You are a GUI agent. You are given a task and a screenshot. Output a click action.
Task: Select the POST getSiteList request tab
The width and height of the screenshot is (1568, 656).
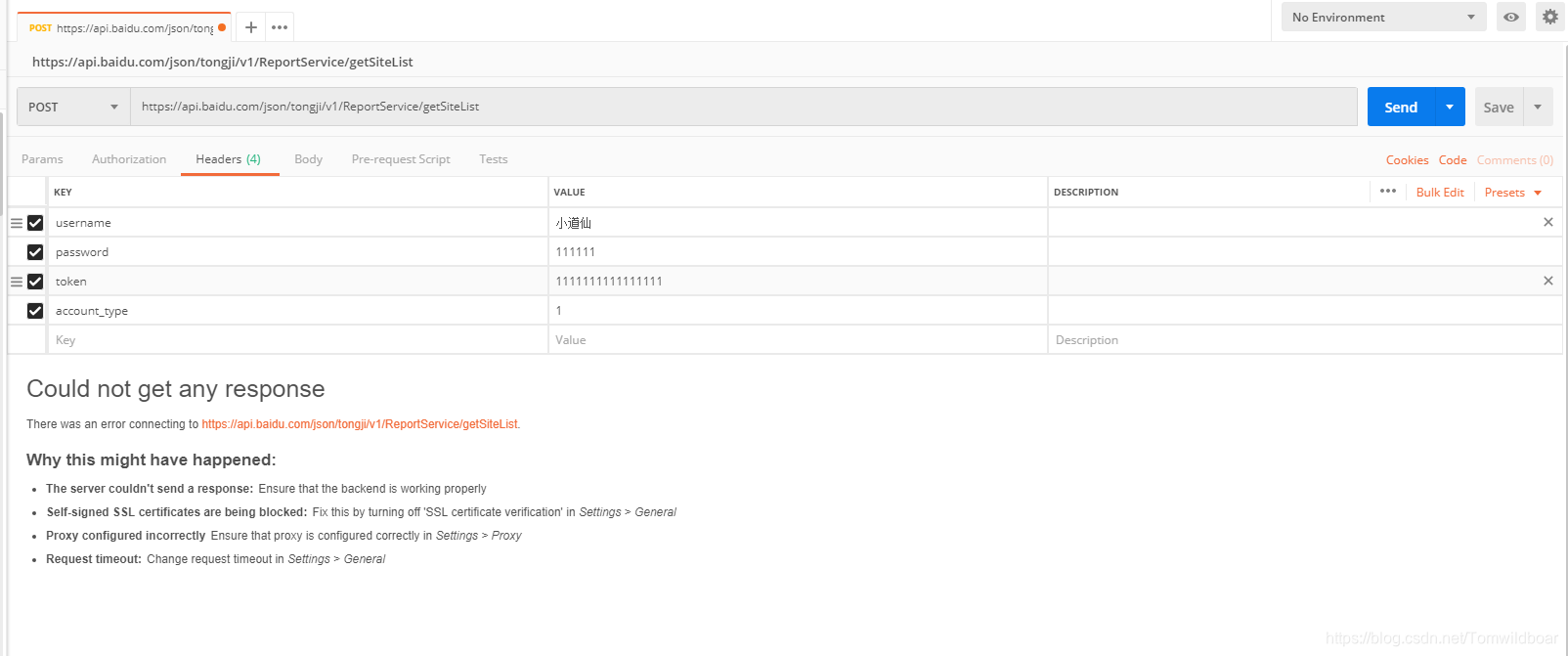pyautogui.click(x=124, y=27)
